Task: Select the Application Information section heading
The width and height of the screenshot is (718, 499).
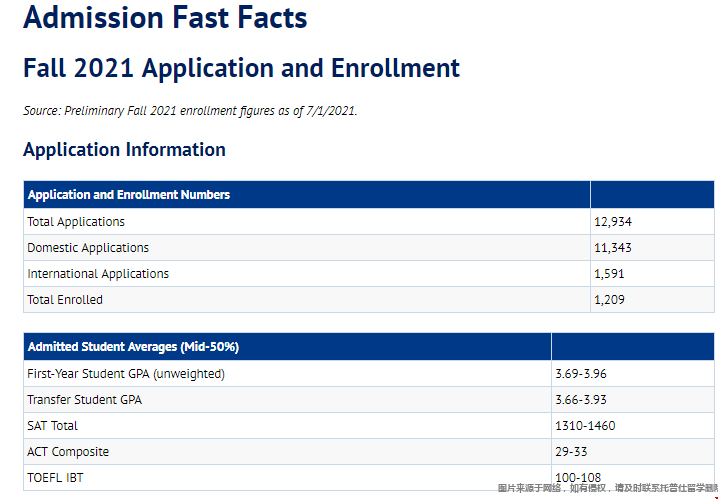Action: (124, 150)
